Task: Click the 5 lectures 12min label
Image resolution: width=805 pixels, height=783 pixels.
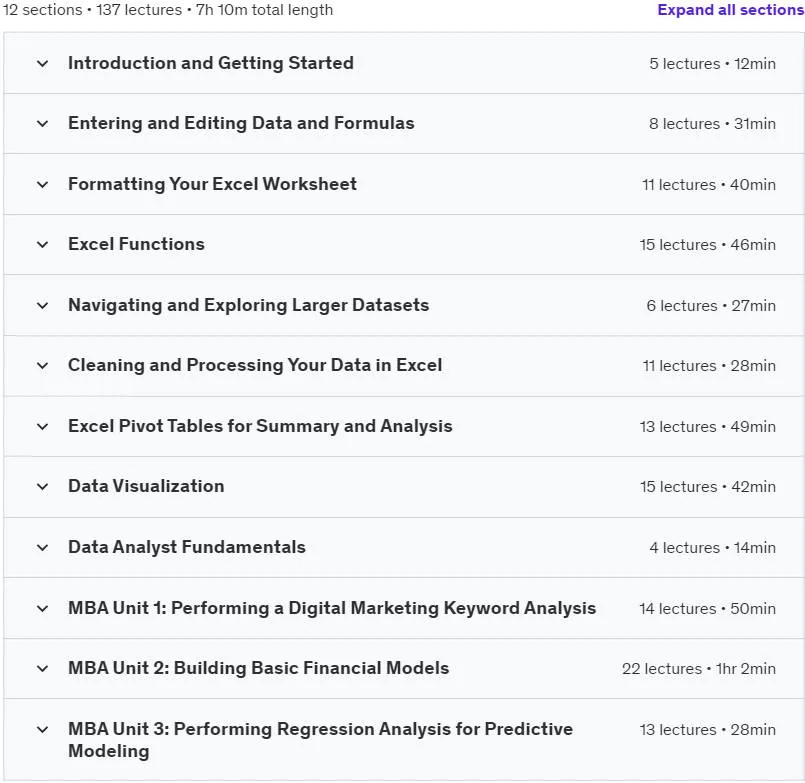Action: tap(712, 64)
